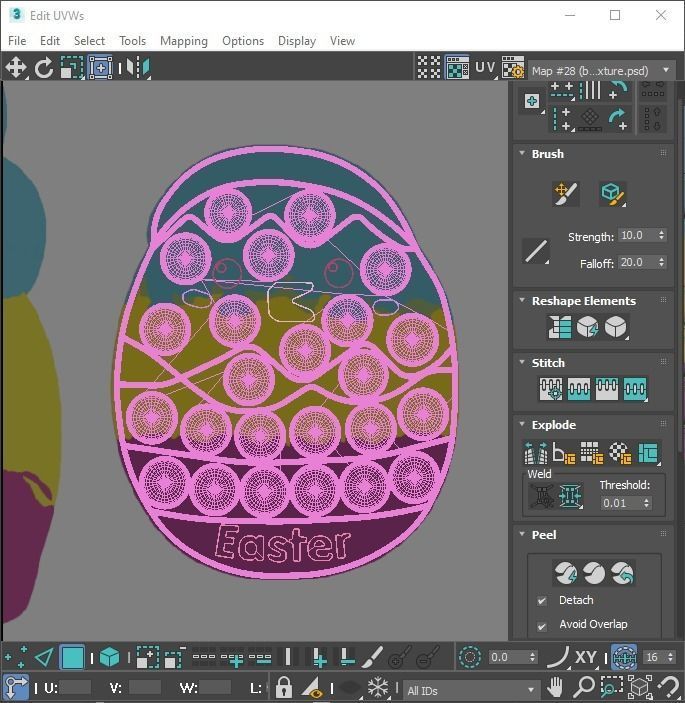This screenshot has height=703, width=685.
Task: Open the linear falloff type flyout
Action: [536, 251]
